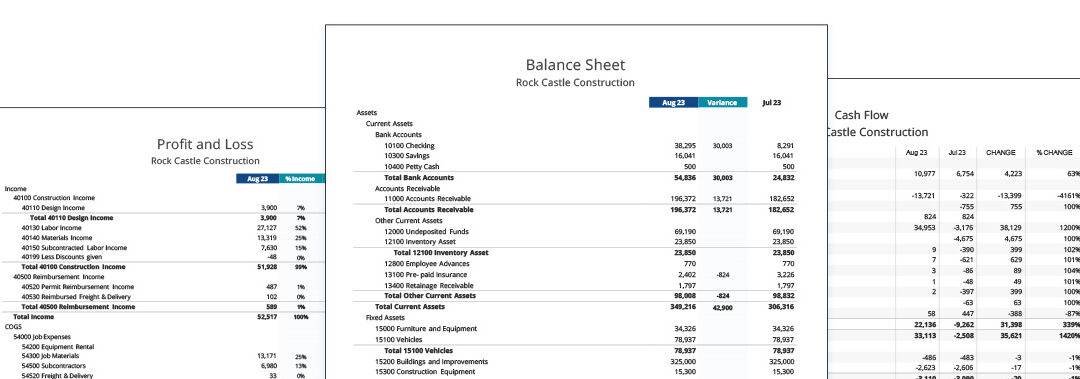Viewport: 1080px width, 379px height.
Task: Click the 27,127 Labor Income value
Action: point(267,228)
